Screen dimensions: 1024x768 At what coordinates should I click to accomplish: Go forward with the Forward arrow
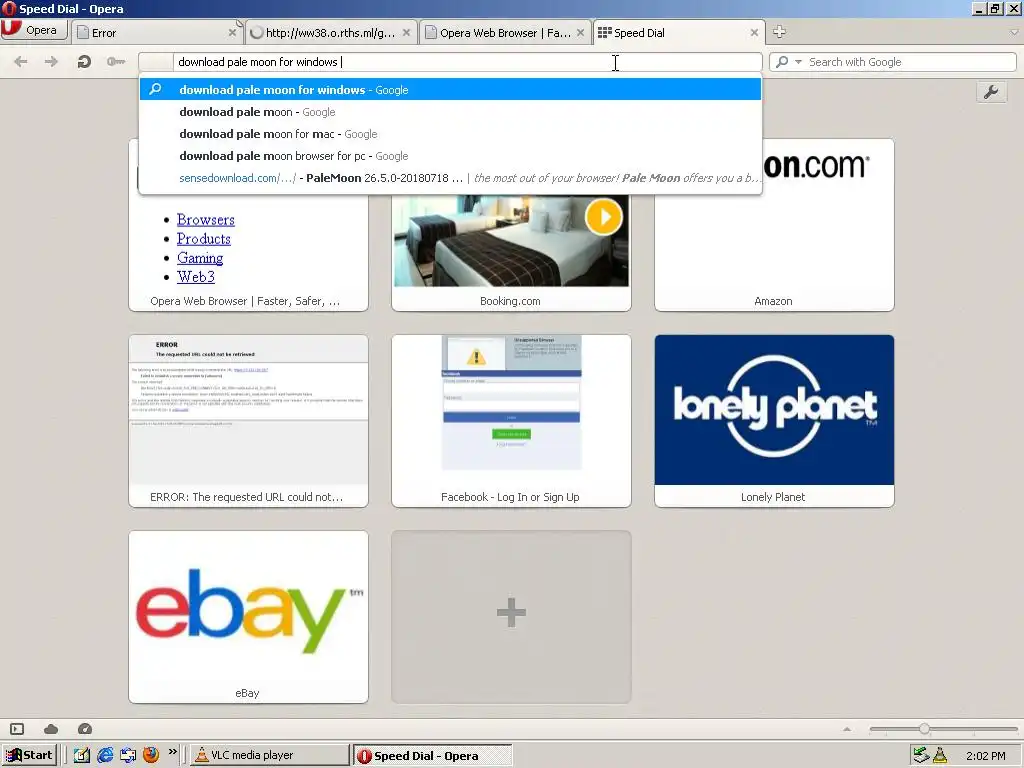(x=51, y=62)
